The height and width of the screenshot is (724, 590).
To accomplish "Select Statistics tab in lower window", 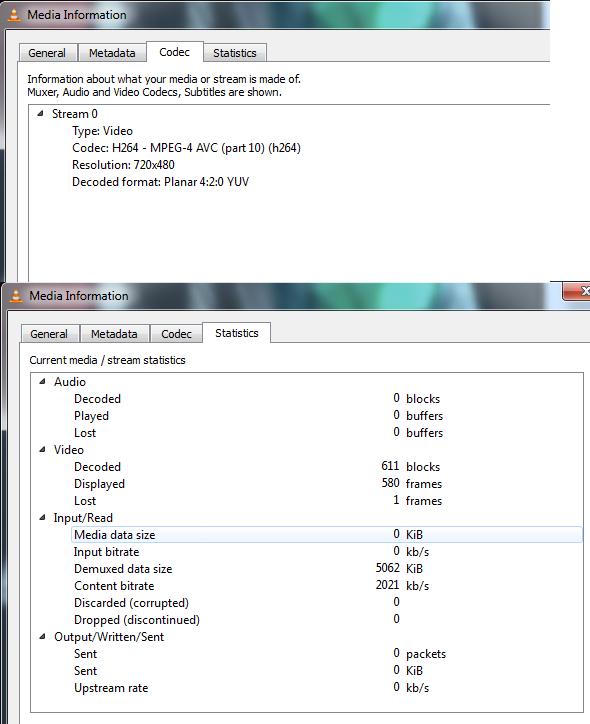I will tap(237, 333).
